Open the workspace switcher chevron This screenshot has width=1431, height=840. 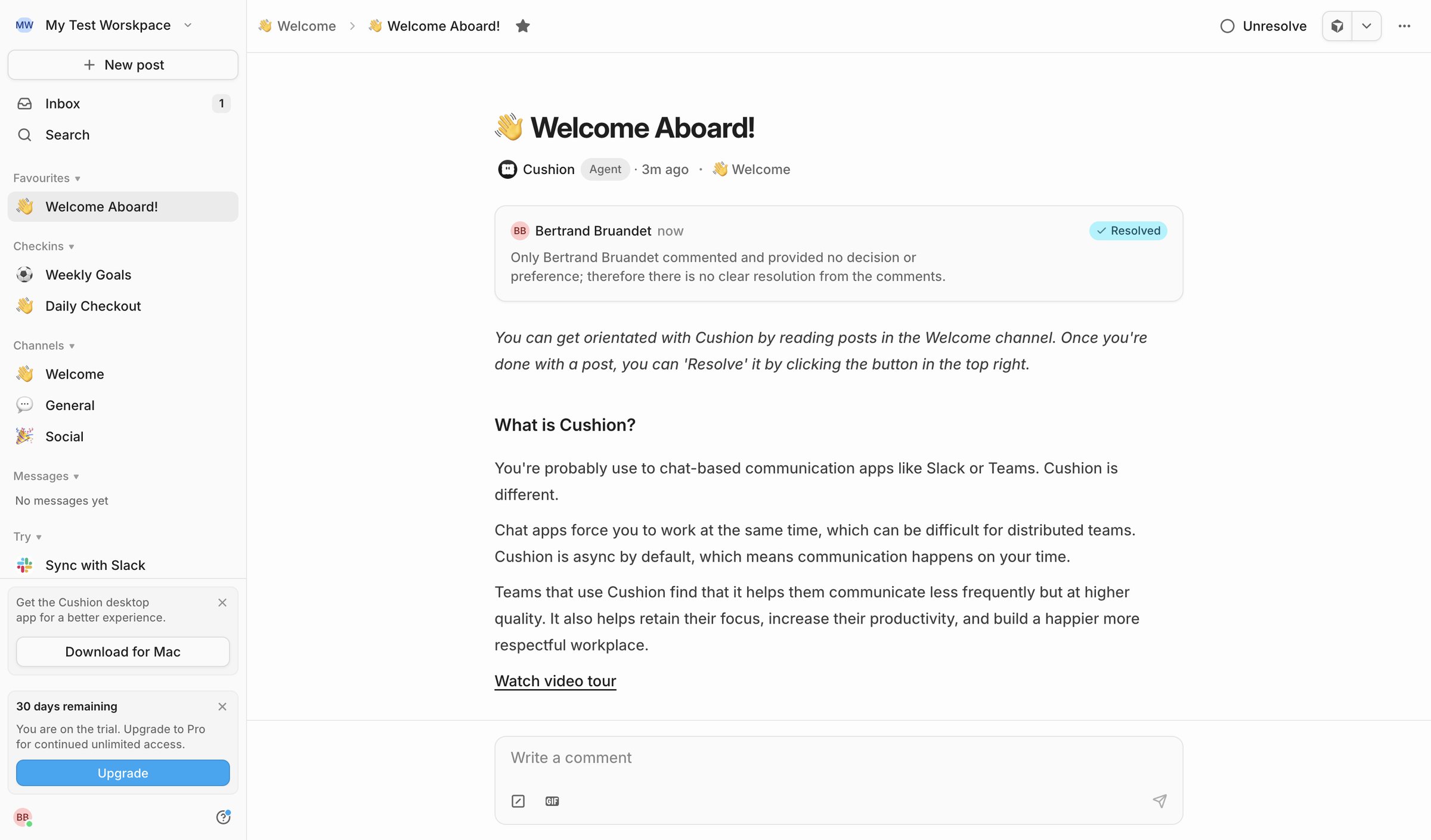click(188, 25)
